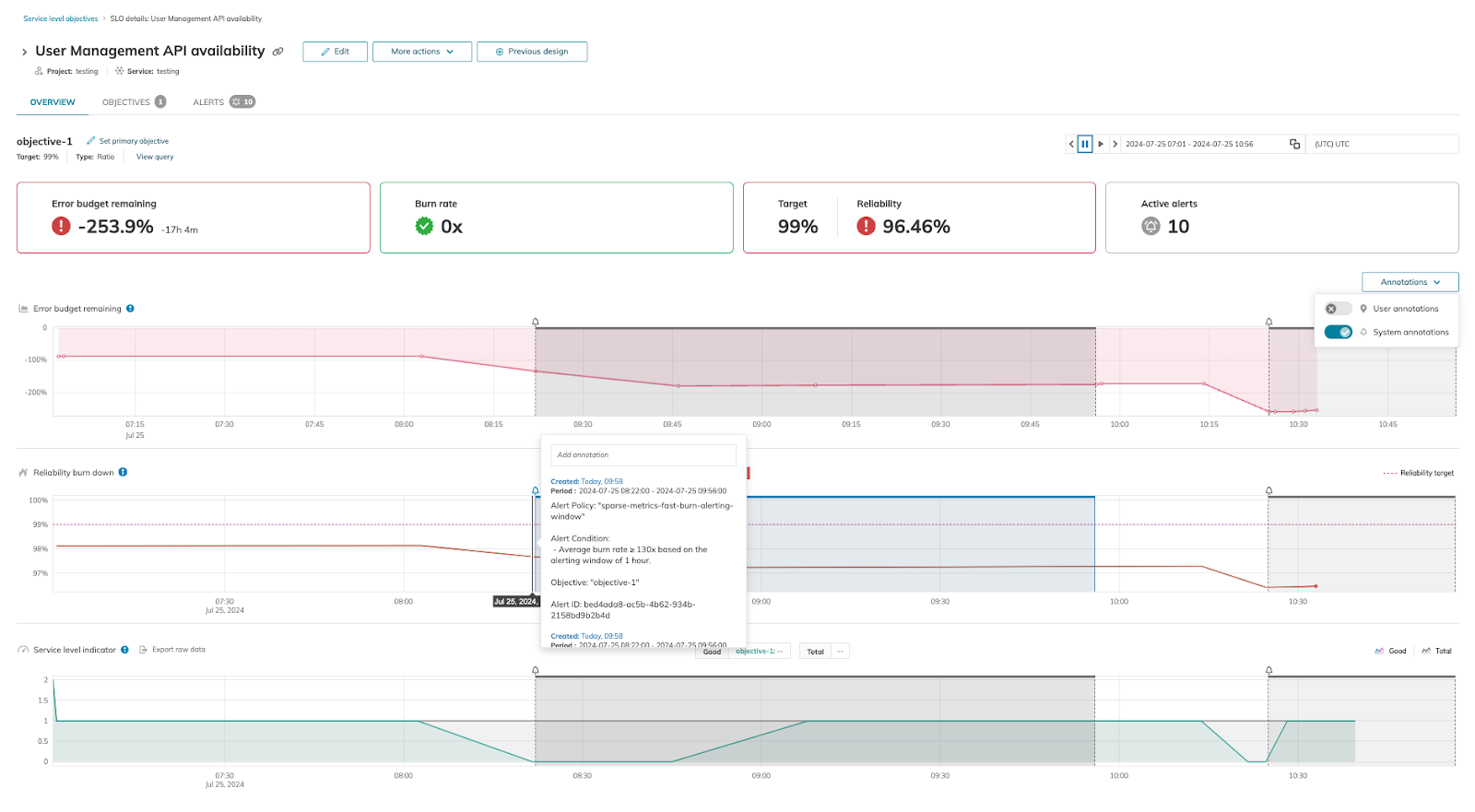
Task: Click the first alert bell marker on Error budget chart
Action: pos(536,322)
